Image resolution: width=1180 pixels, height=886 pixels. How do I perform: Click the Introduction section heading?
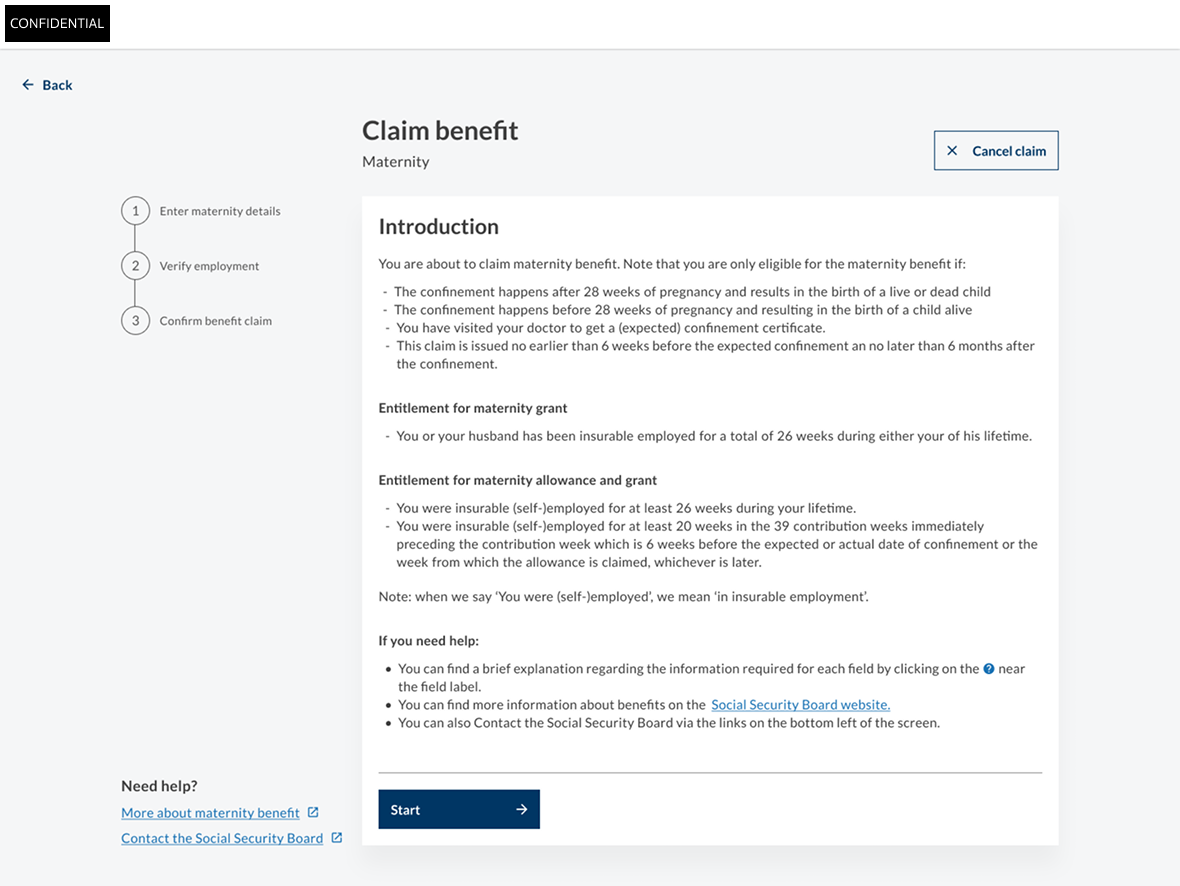coord(438,227)
